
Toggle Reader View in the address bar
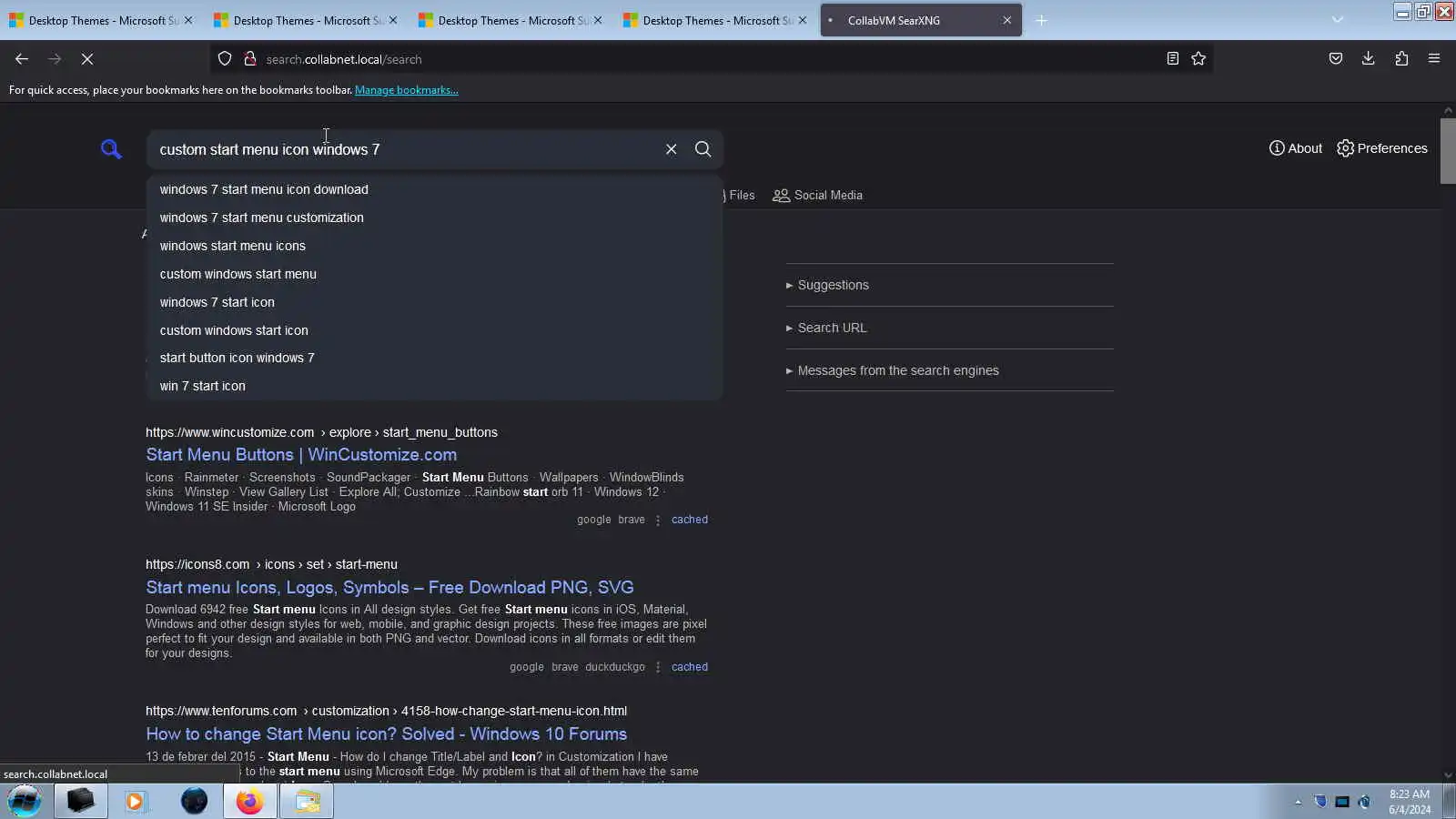(1173, 59)
